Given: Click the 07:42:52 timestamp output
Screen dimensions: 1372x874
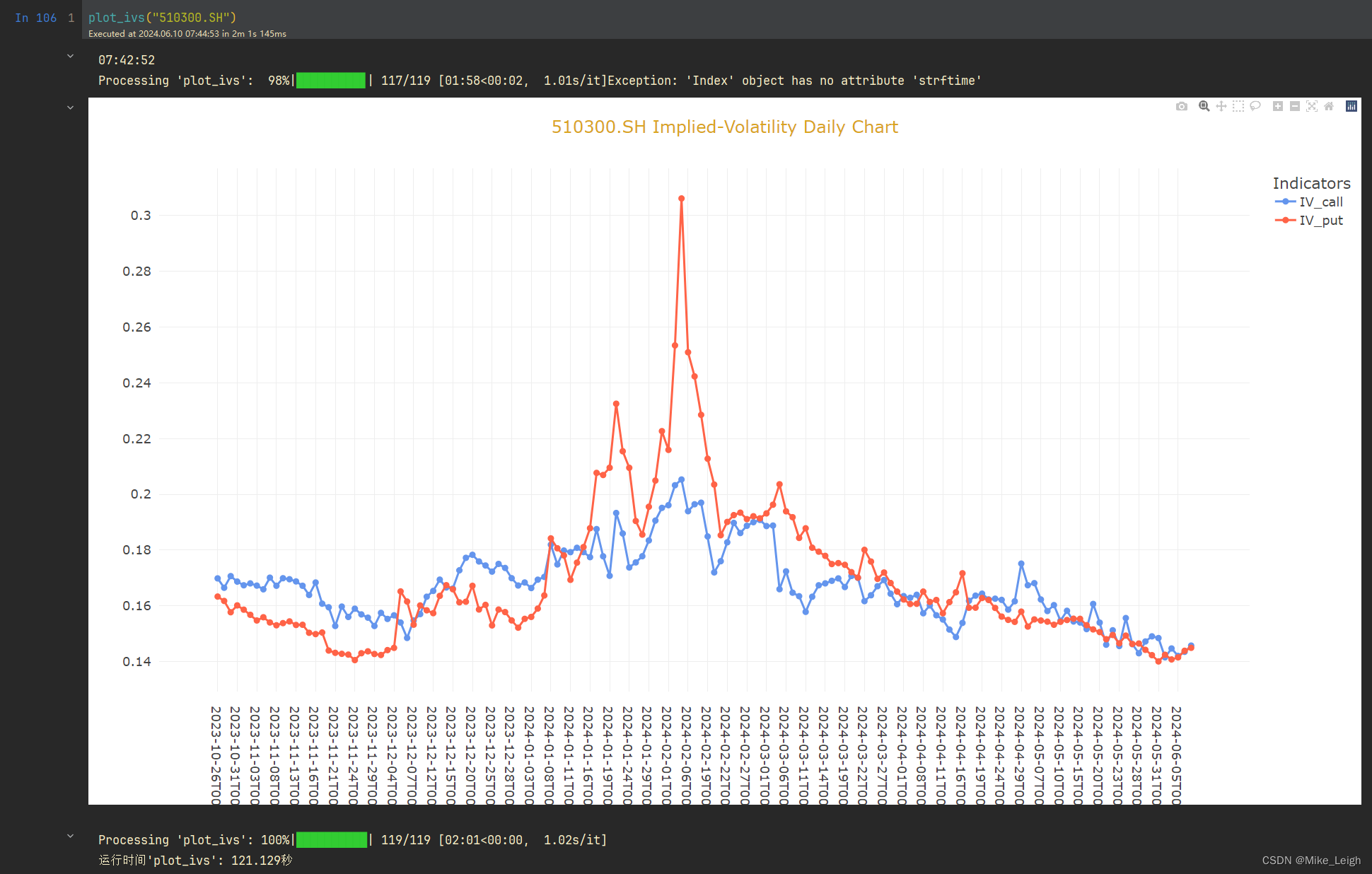Looking at the screenshot, I should point(127,60).
